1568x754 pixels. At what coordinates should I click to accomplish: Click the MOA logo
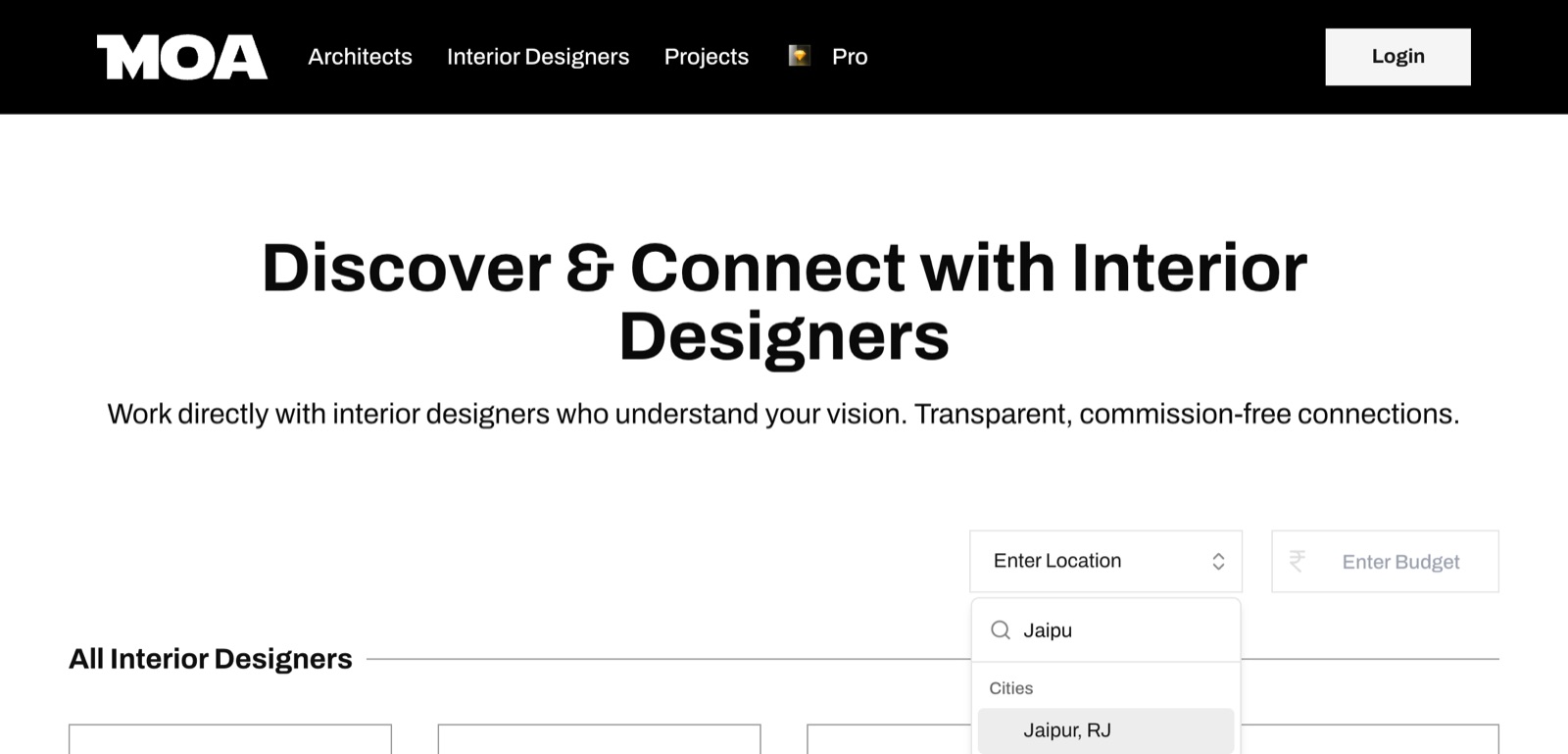coord(182,57)
